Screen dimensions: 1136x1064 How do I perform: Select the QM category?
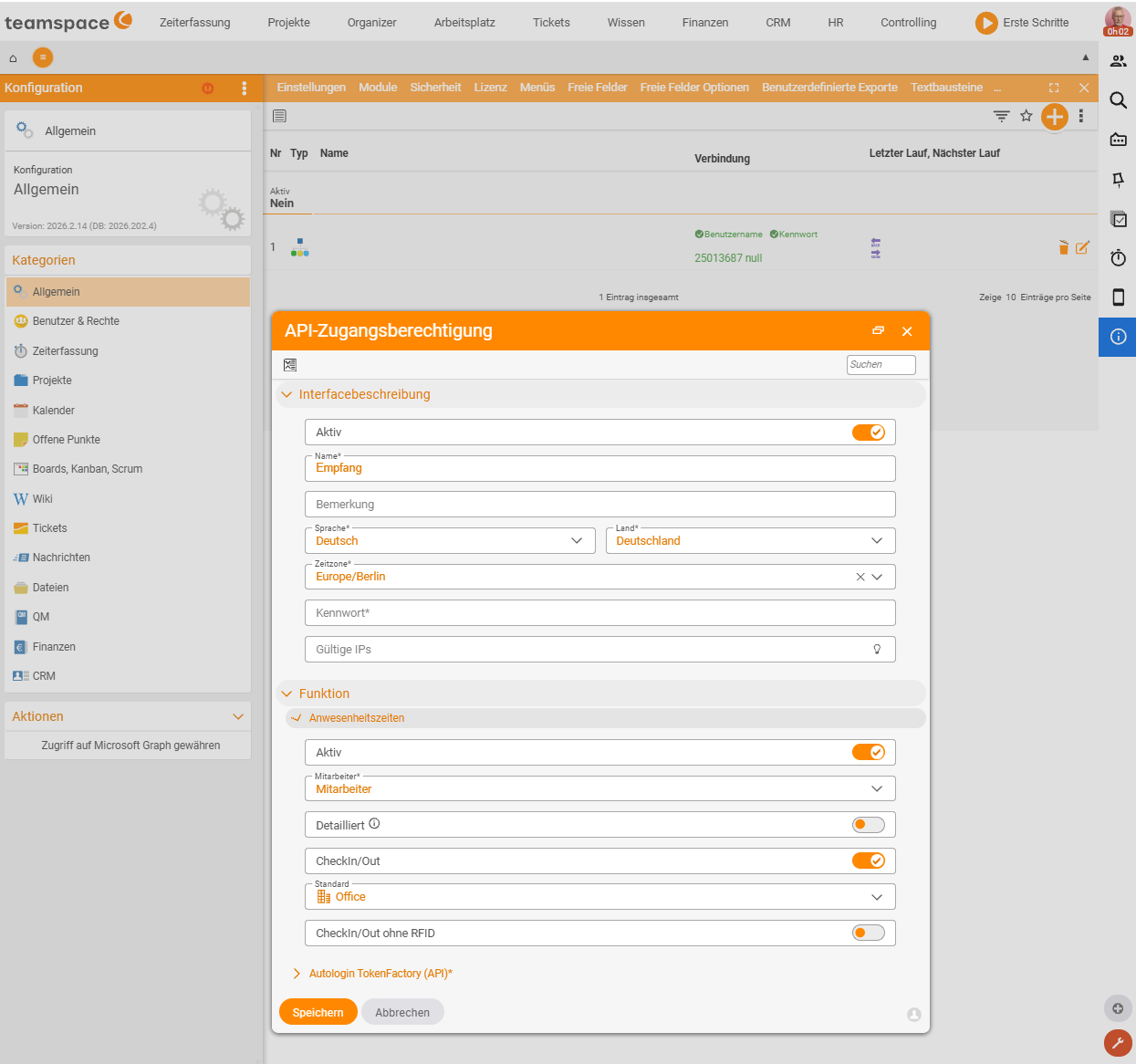(128, 617)
